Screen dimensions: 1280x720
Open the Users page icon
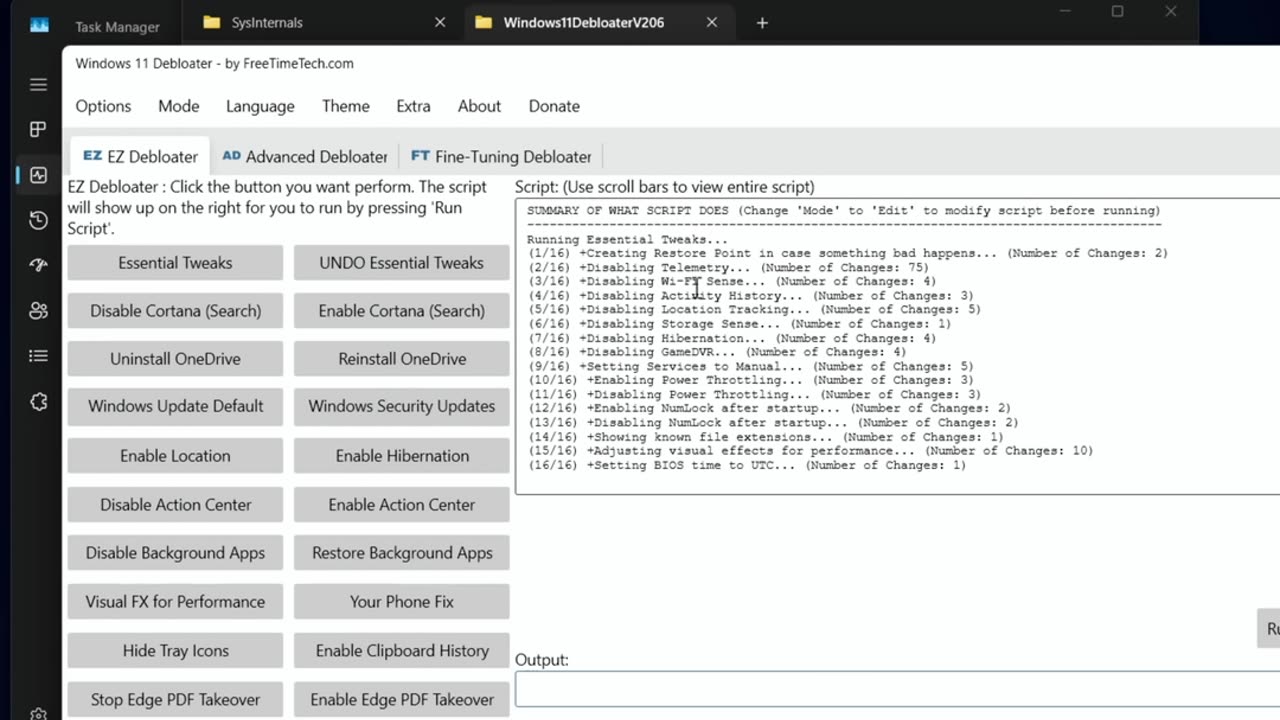pos(38,310)
